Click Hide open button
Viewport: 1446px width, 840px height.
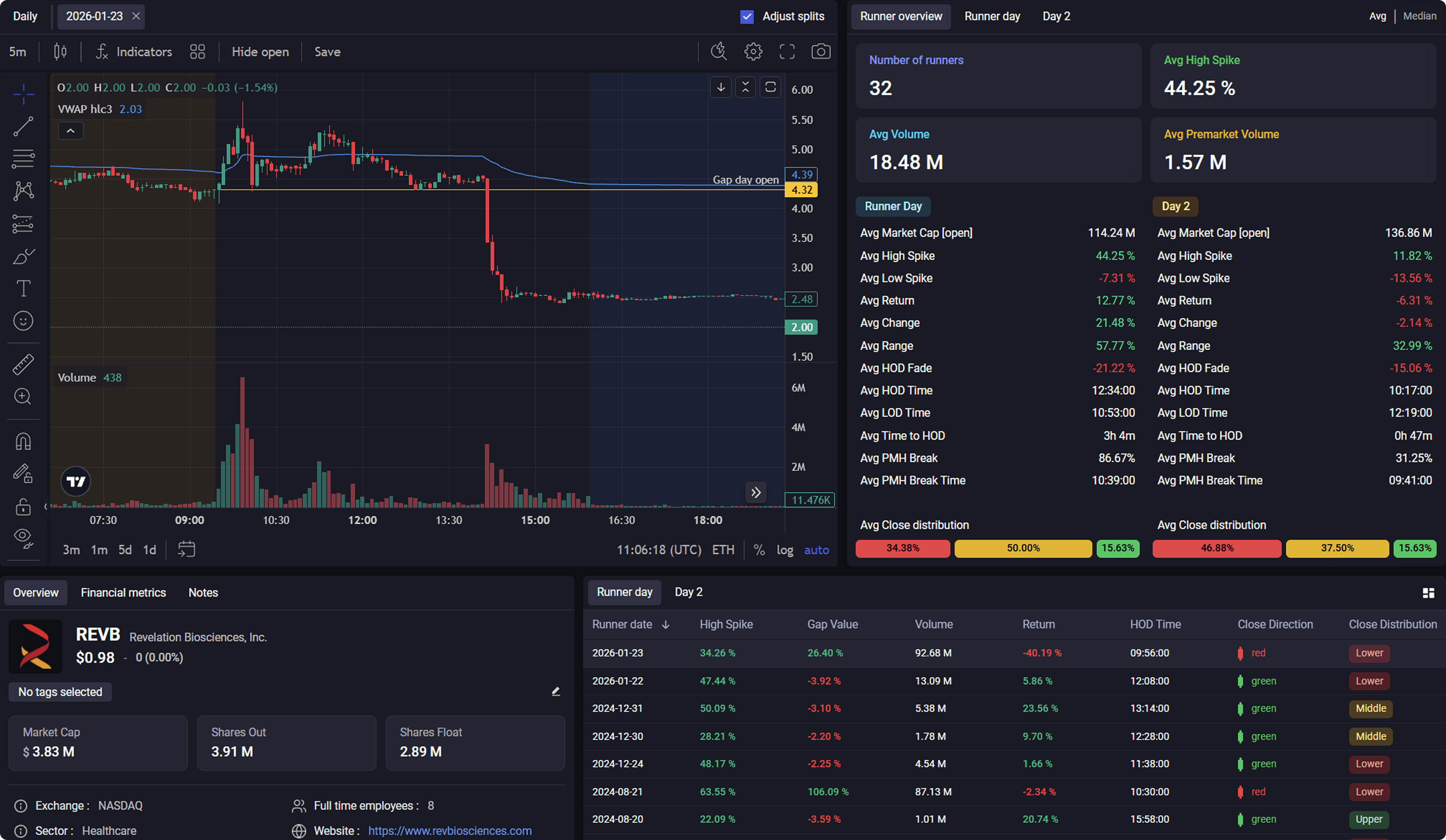pos(260,52)
